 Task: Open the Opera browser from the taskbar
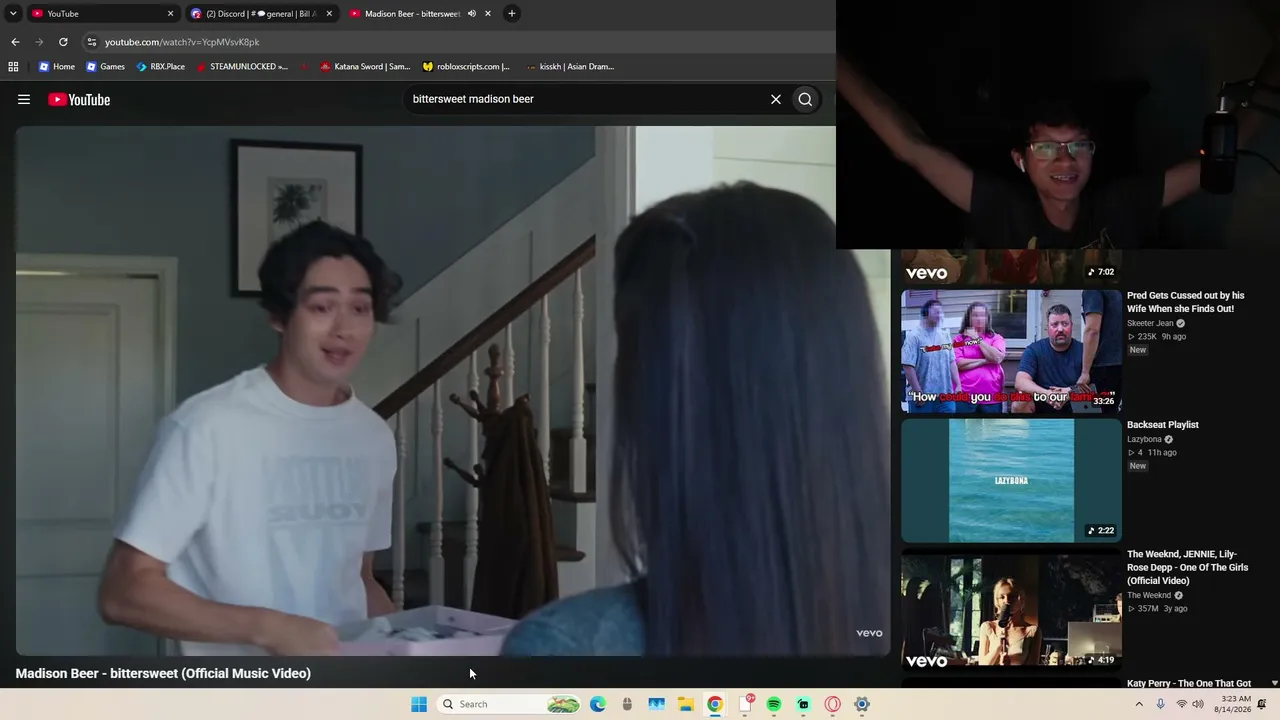[832, 704]
